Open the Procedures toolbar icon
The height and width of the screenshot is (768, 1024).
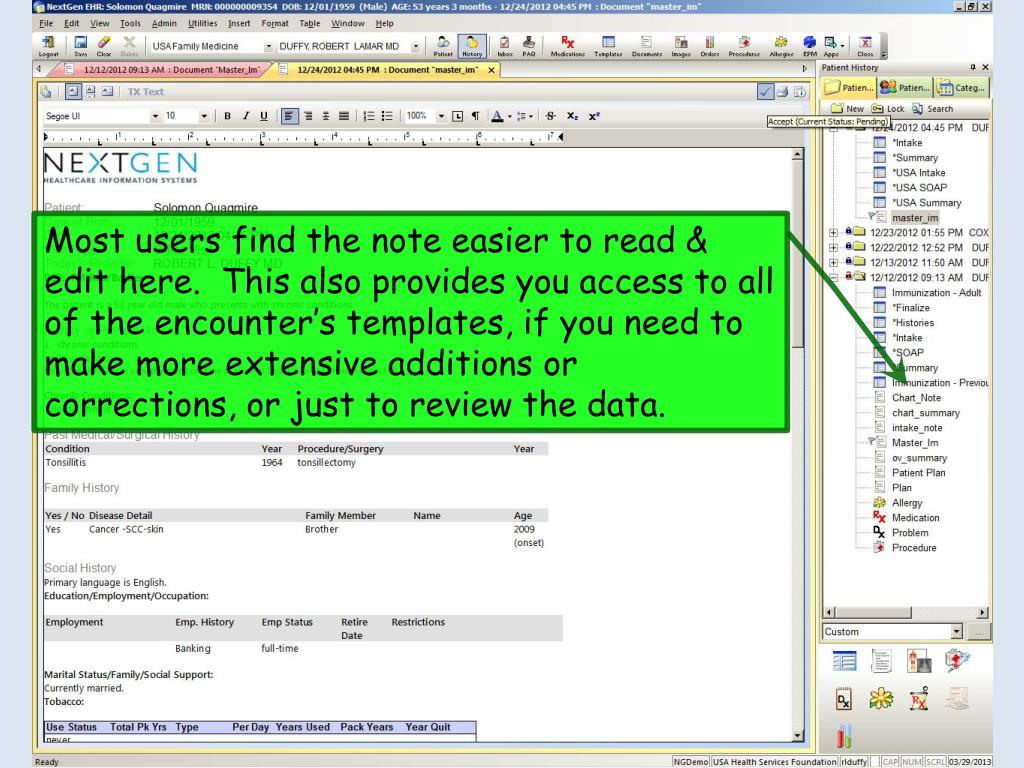[x=744, y=46]
